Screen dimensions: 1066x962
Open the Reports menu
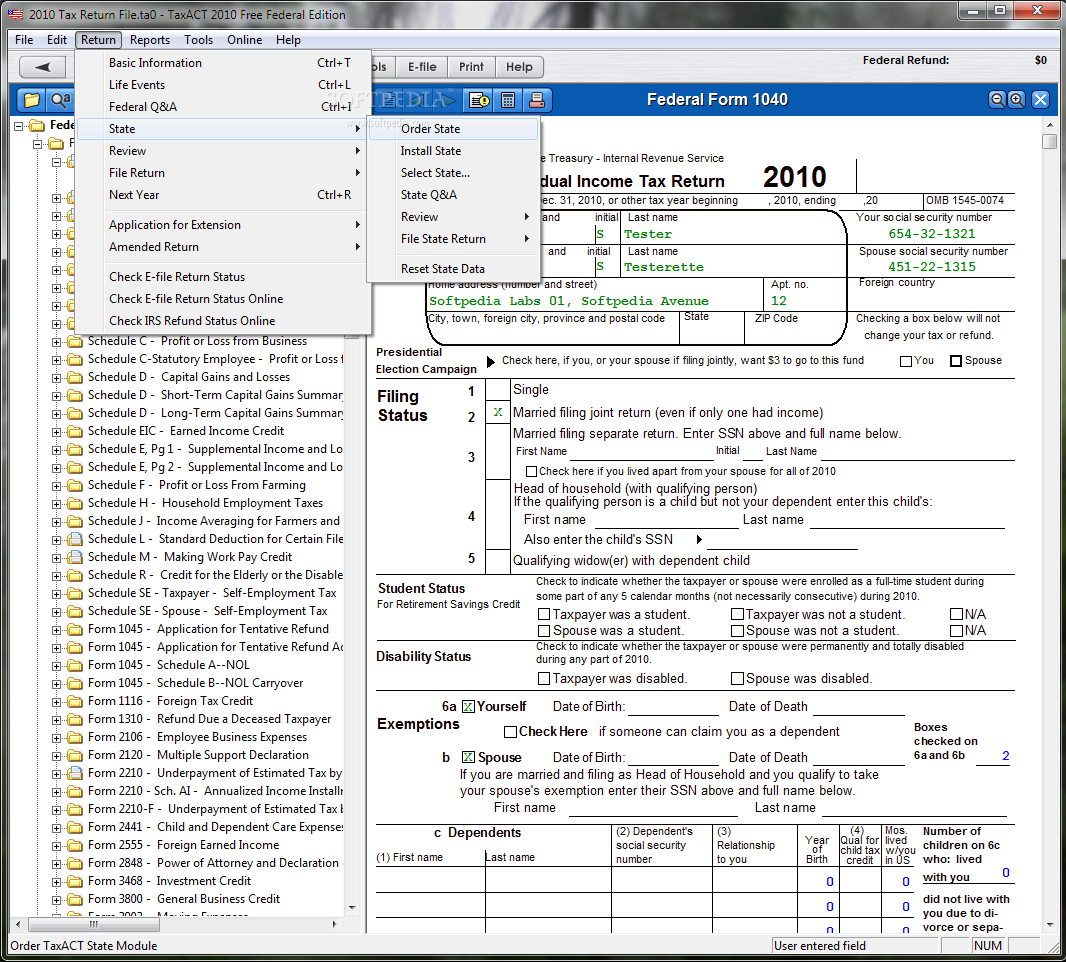click(150, 40)
